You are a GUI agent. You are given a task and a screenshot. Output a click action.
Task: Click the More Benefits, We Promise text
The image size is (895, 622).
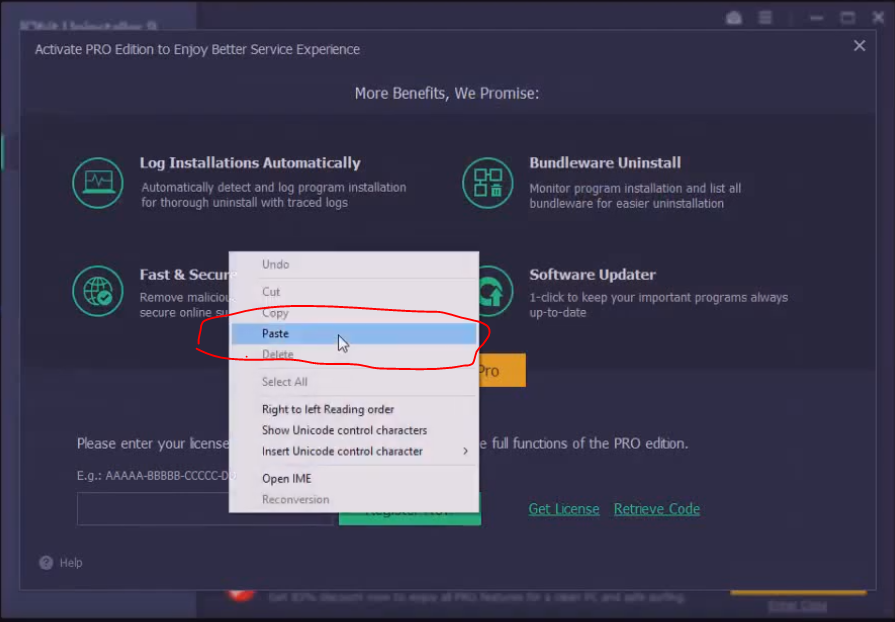coord(447,93)
